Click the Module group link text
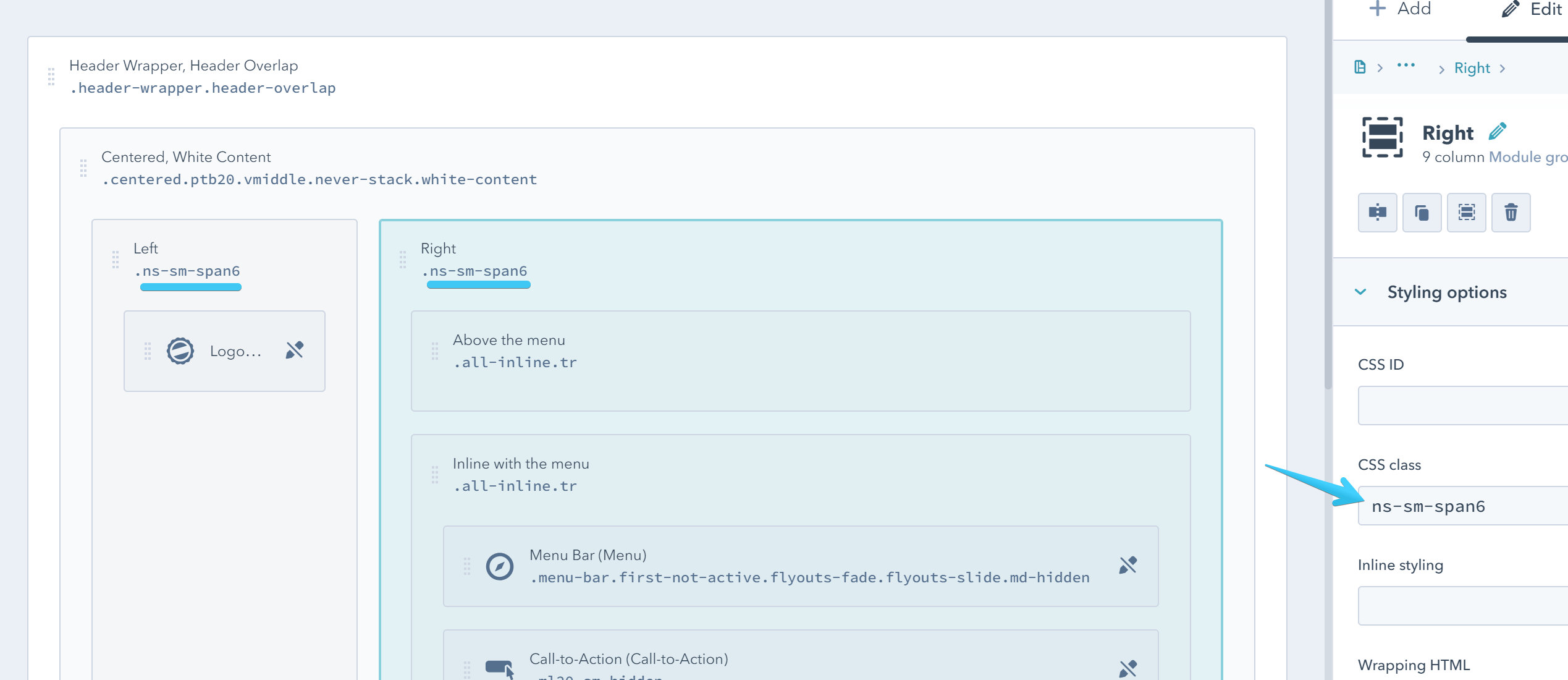This screenshot has height=680, width=1568. 1527,157
